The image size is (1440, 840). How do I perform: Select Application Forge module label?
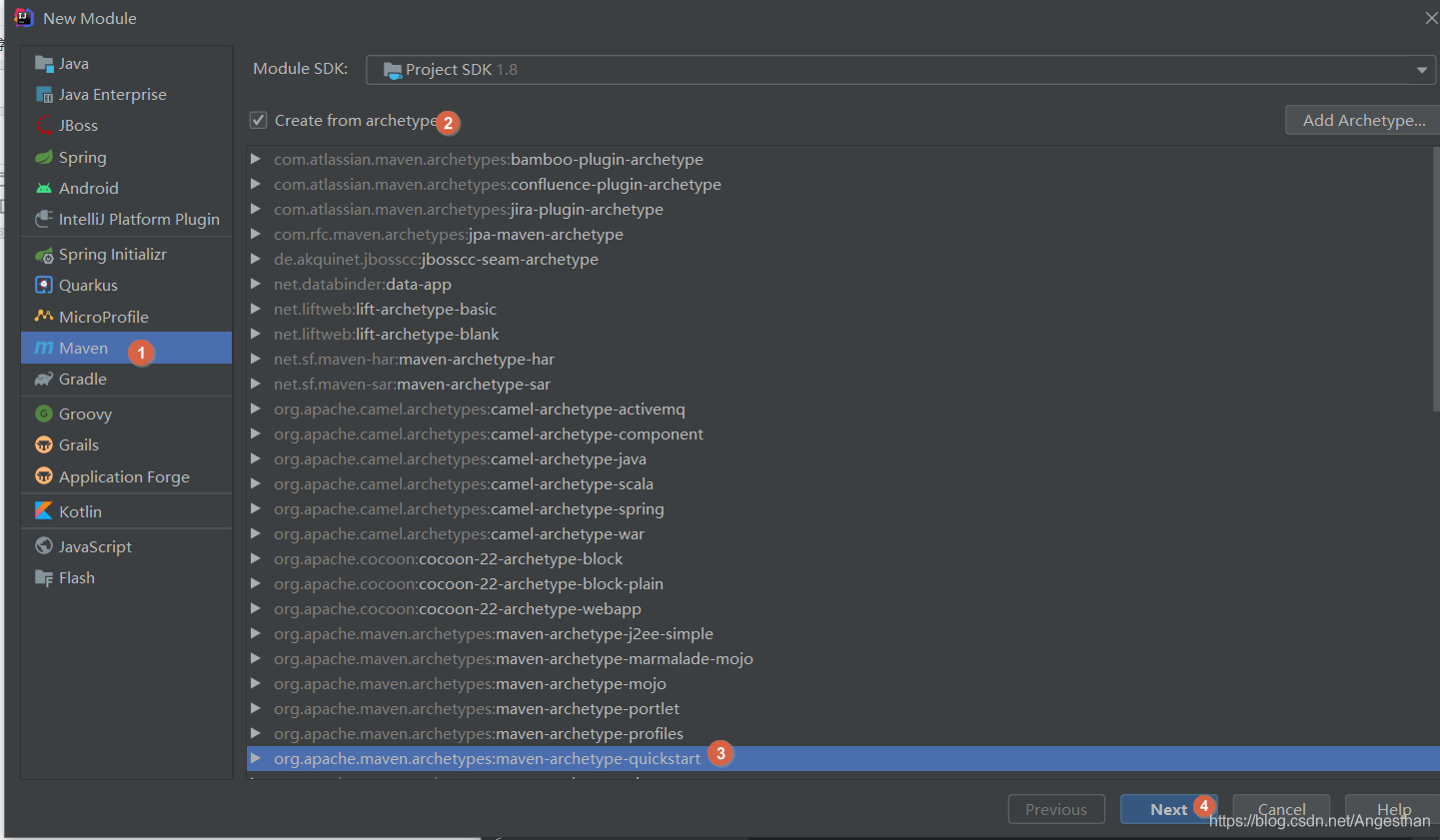click(124, 477)
